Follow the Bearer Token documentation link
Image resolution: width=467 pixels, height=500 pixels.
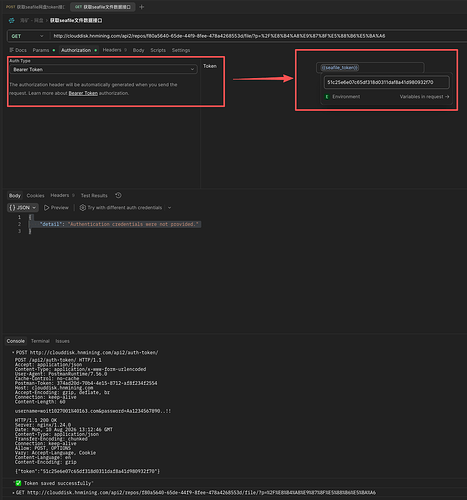click(x=83, y=93)
